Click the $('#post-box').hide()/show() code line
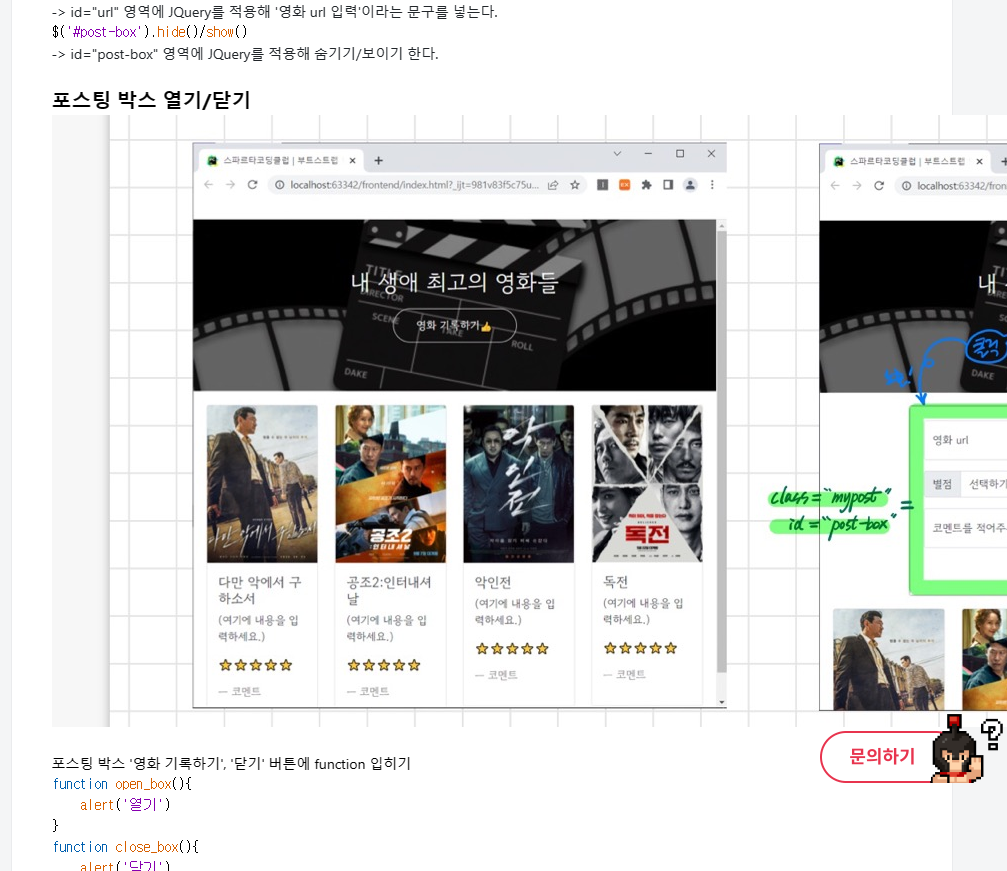 pyautogui.click(x=150, y=31)
